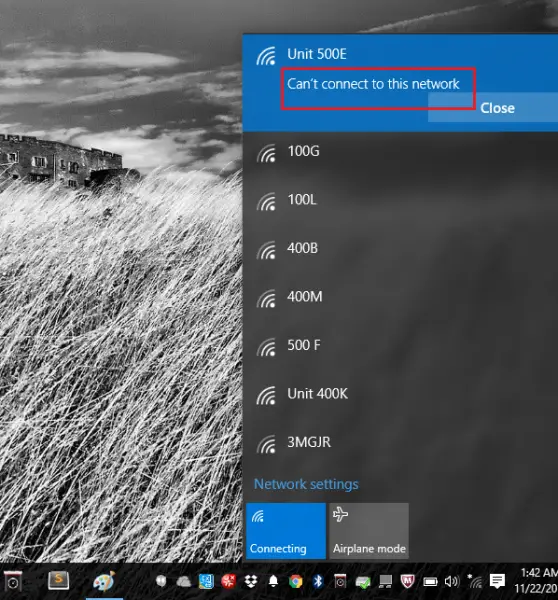Open Dropbox from the system tray
Image resolution: width=558 pixels, height=600 pixels.
click(x=251, y=581)
